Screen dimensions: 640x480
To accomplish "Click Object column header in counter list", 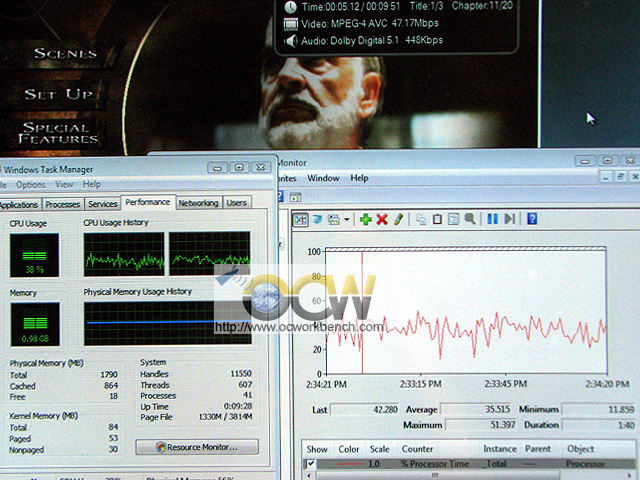I will (x=581, y=449).
